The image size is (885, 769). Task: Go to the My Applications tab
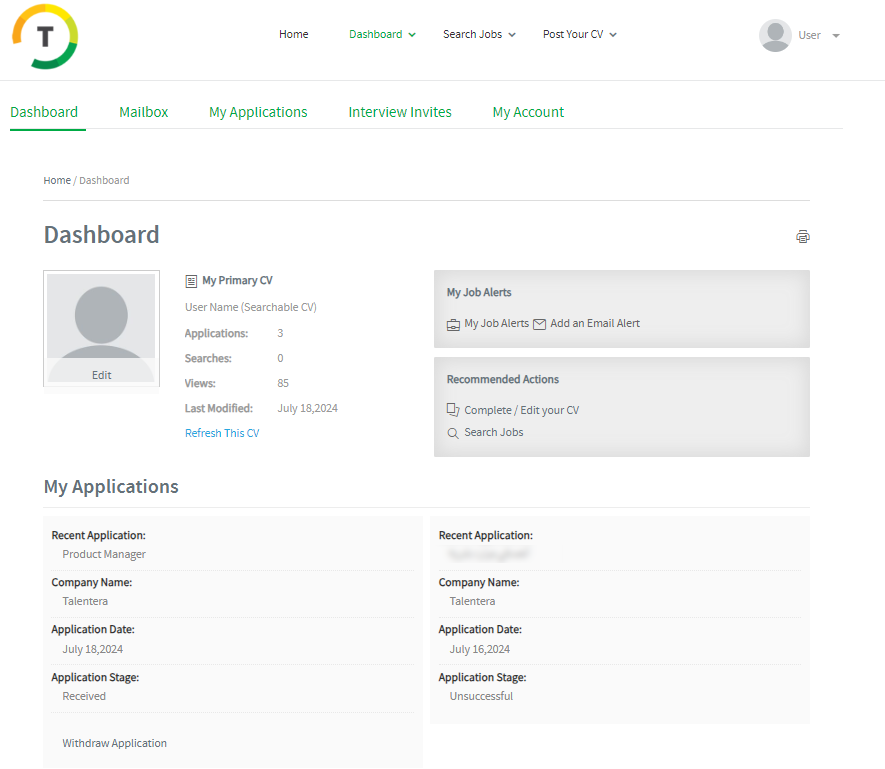[x=258, y=112]
